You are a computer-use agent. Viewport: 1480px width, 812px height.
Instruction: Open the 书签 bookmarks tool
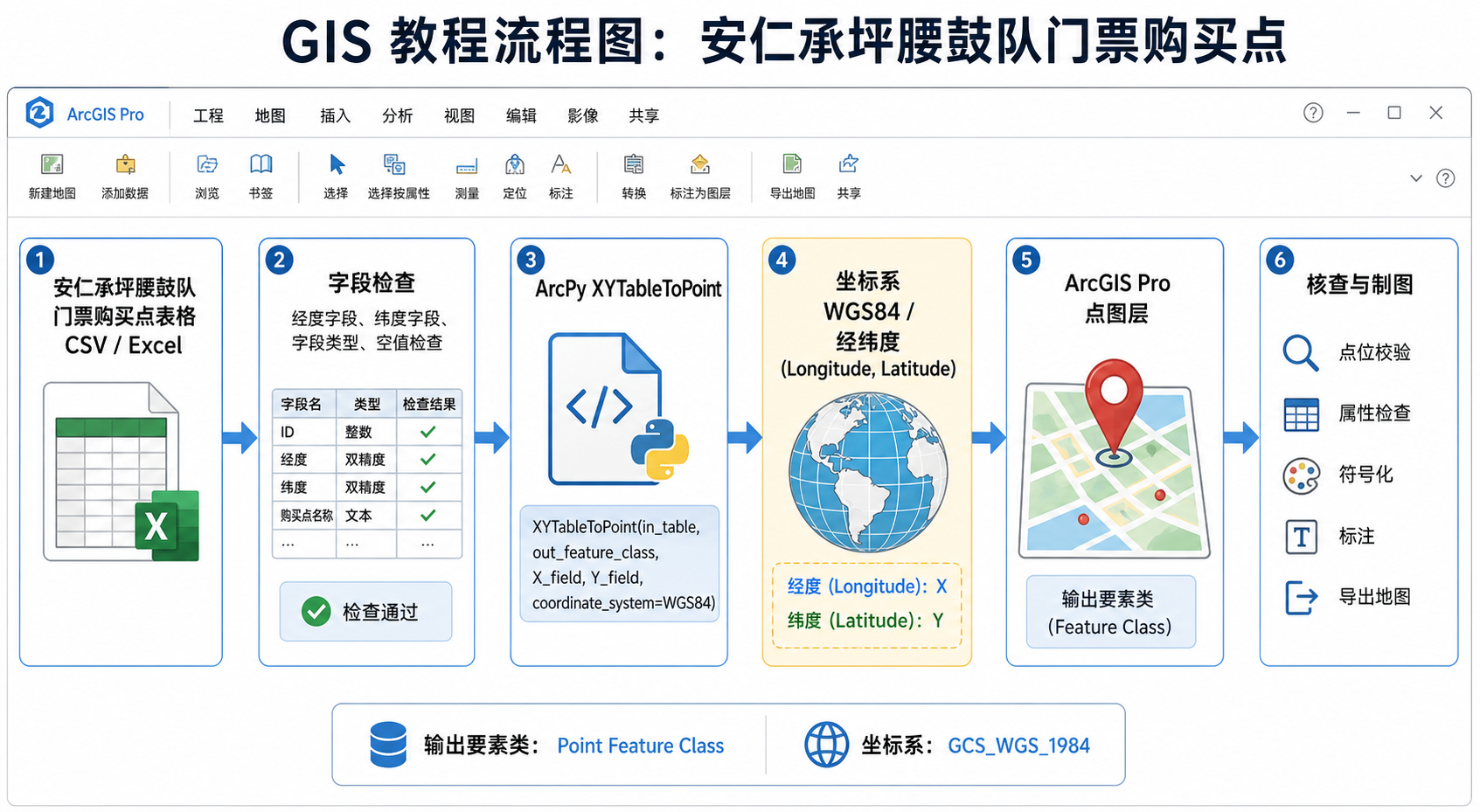point(261,163)
